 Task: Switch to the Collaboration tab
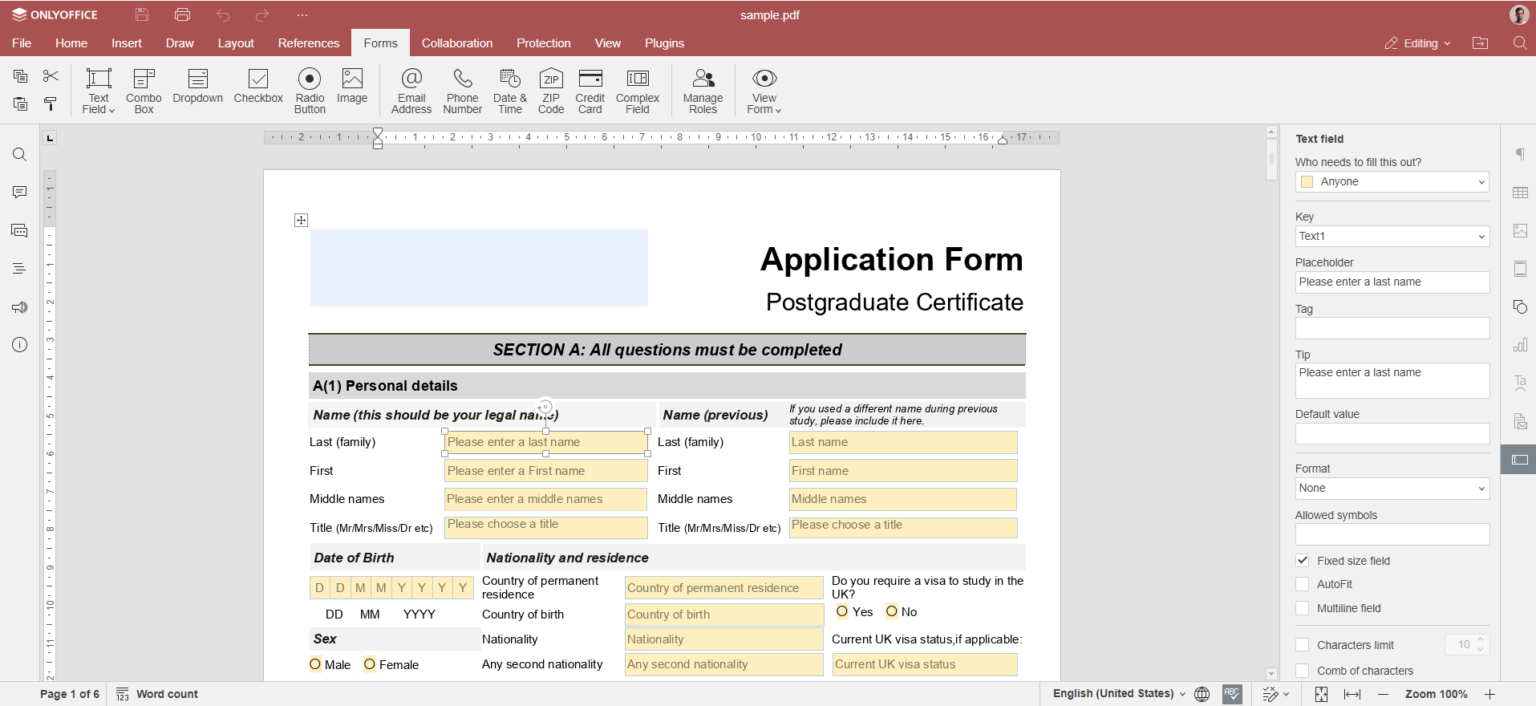[457, 43]
